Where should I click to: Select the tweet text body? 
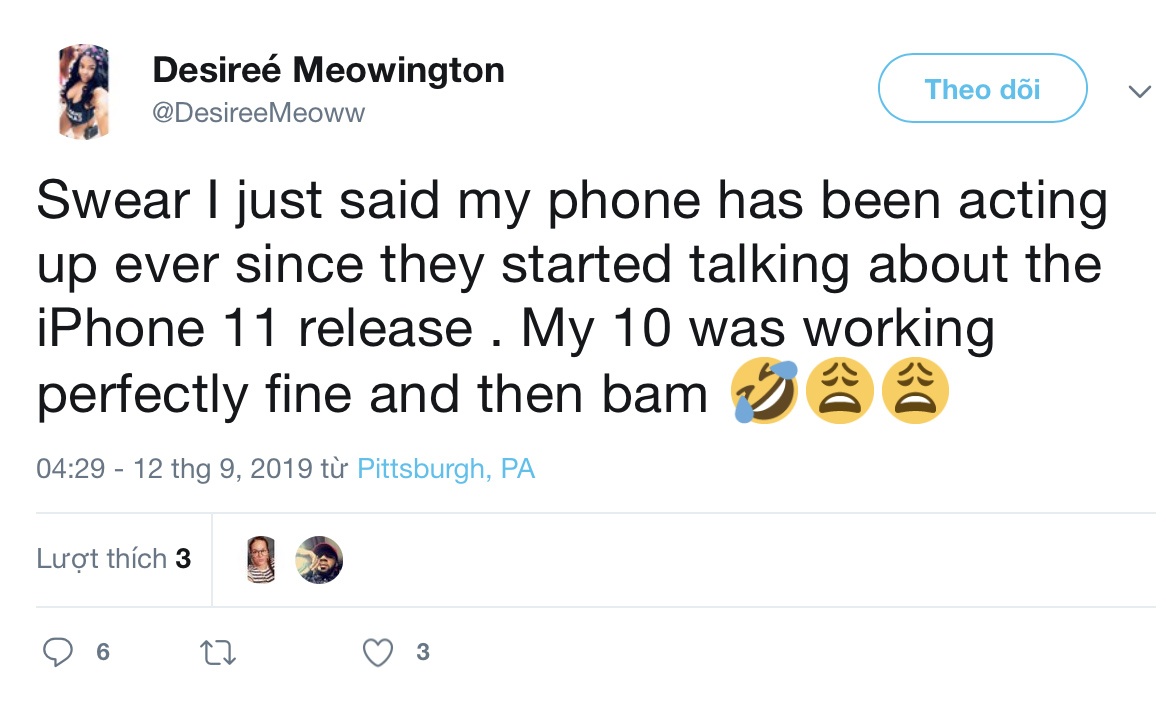coord(570,295)
